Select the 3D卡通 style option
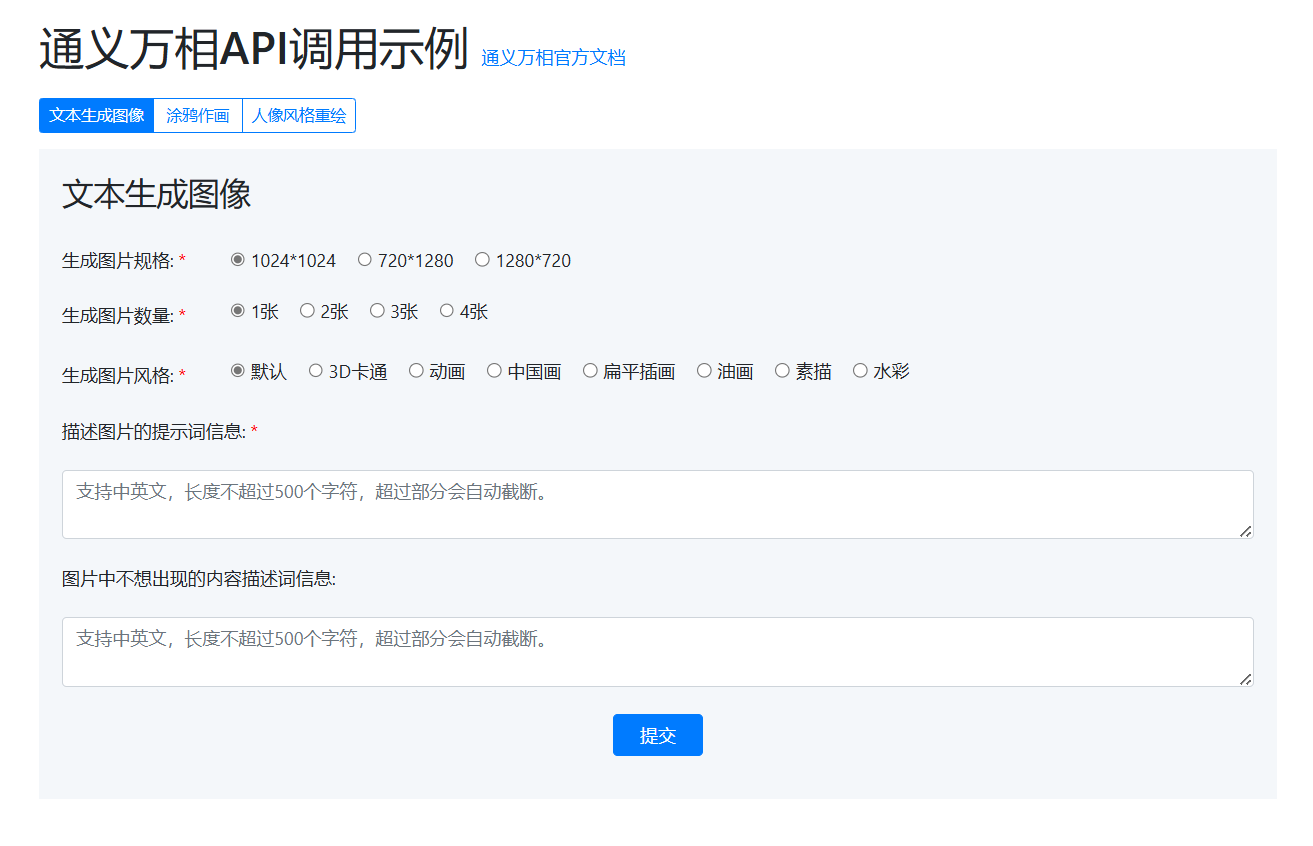Screen dimensions: 1313x846 click(x=316, y=371)
